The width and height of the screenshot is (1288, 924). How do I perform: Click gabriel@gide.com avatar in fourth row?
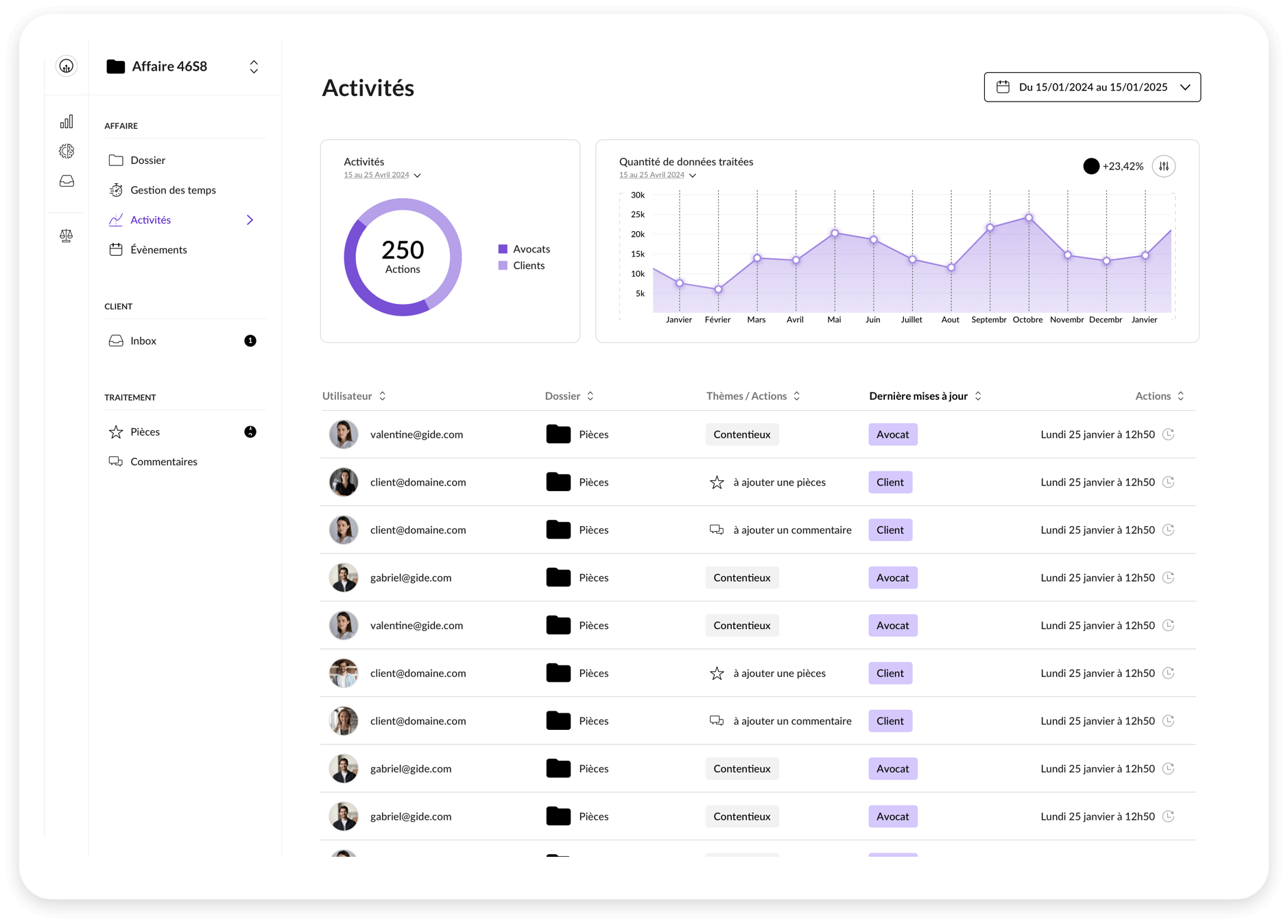(x=344, y=578)
